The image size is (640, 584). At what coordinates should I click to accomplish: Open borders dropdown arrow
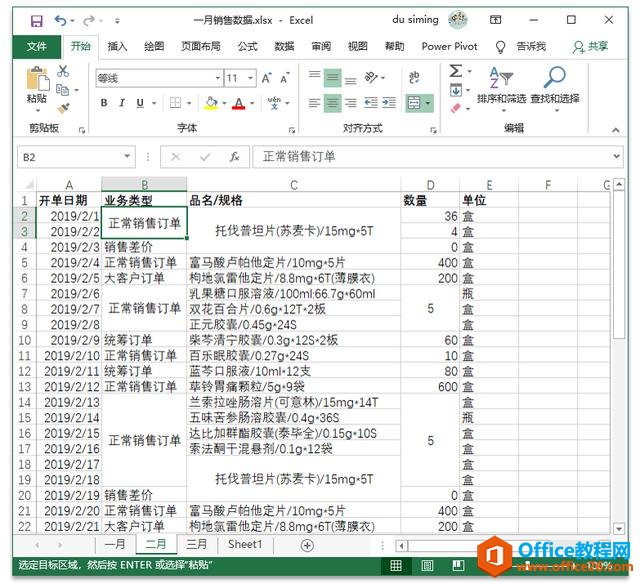tap(189, 103)
